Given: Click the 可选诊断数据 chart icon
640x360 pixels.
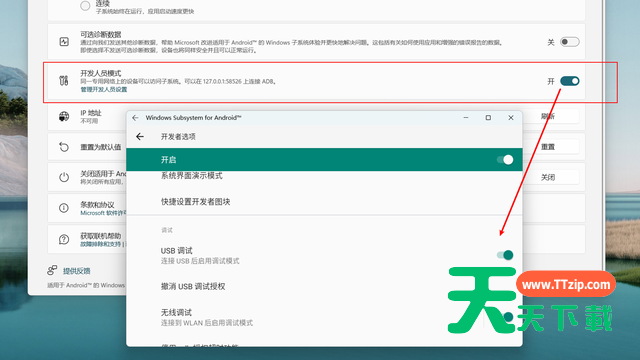Looking at the screenshot, I should [x=64, y=42].
